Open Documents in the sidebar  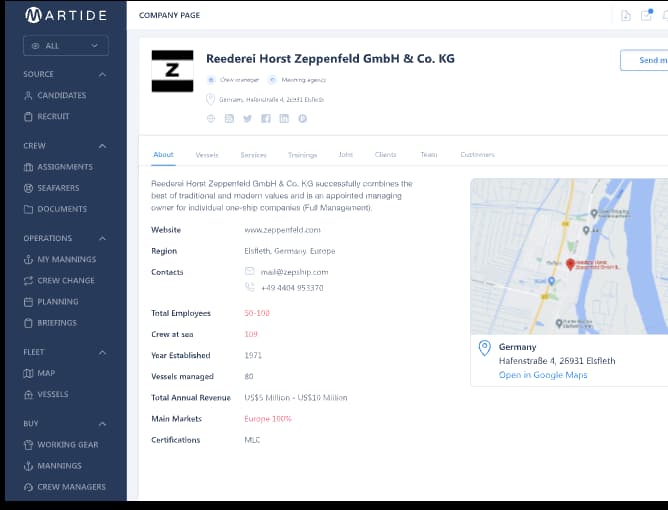pyautogui.click(x=62, y=209)
